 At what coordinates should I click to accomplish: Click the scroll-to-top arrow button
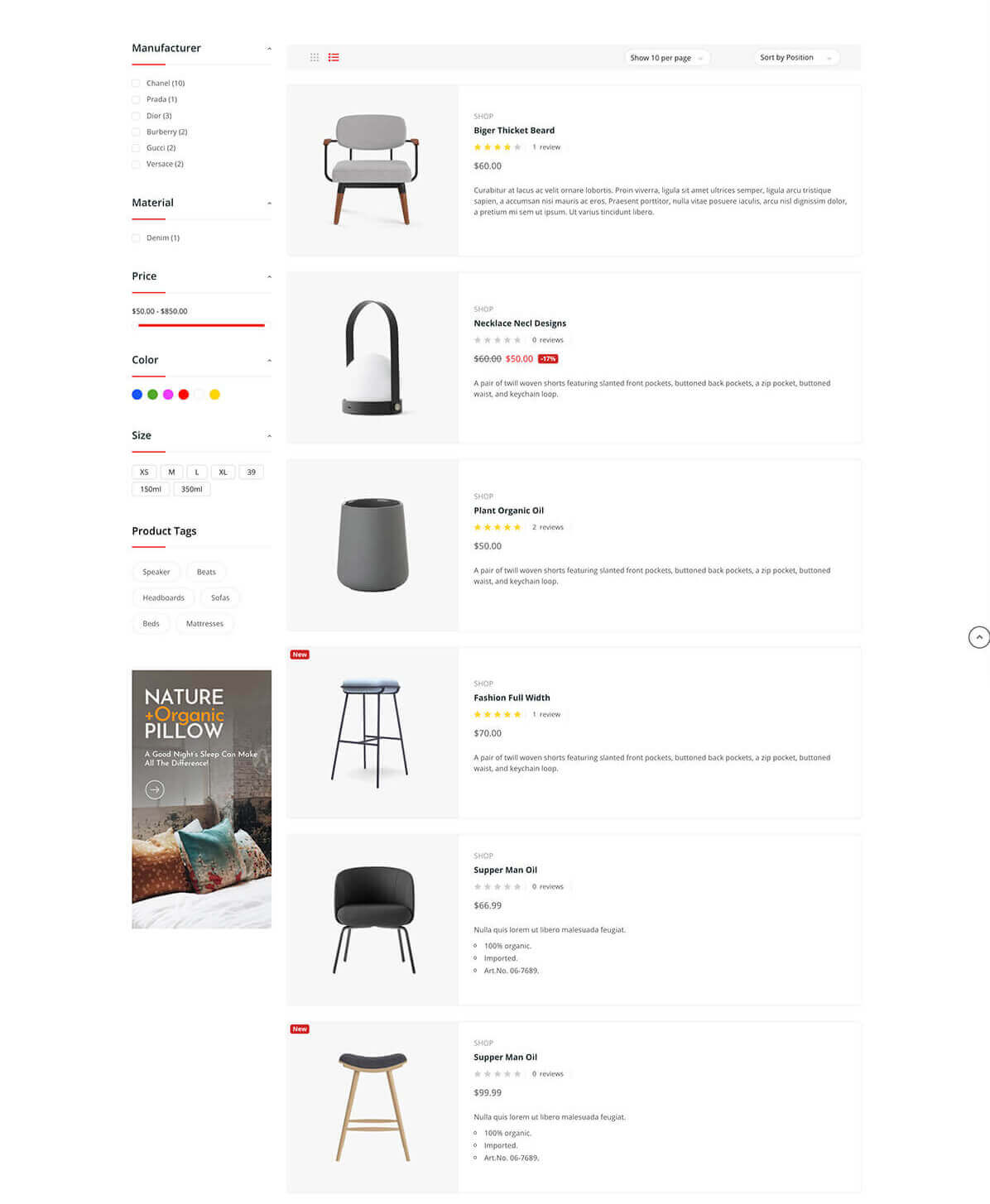978,637
